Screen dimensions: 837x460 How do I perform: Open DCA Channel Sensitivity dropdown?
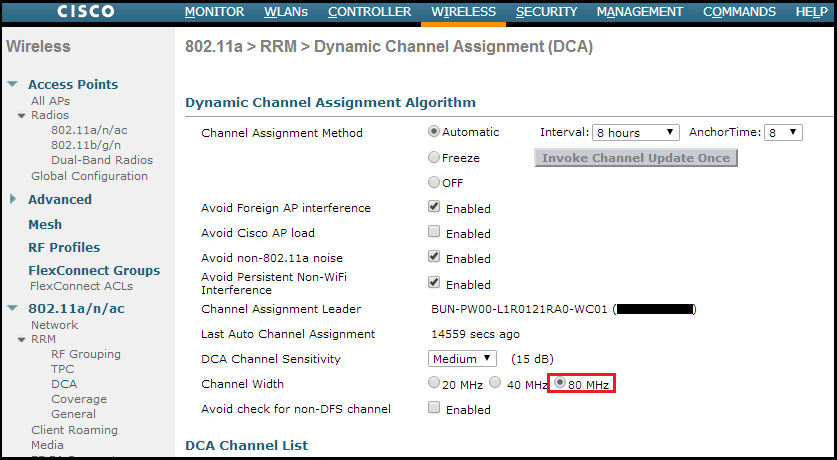pyautogui.click(x=462, y=358)
